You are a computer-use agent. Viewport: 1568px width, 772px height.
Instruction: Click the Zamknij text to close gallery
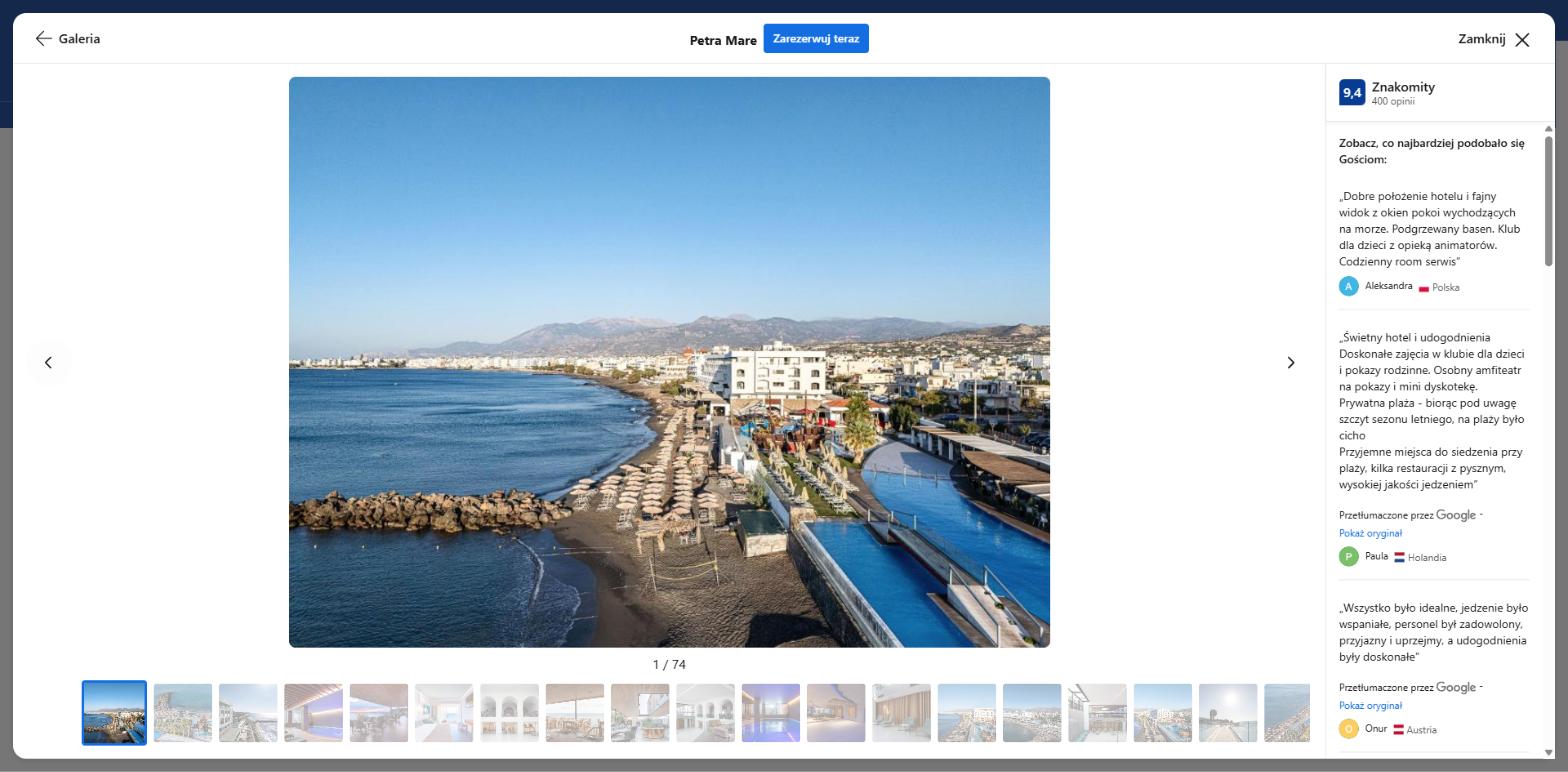[1482, 39]
